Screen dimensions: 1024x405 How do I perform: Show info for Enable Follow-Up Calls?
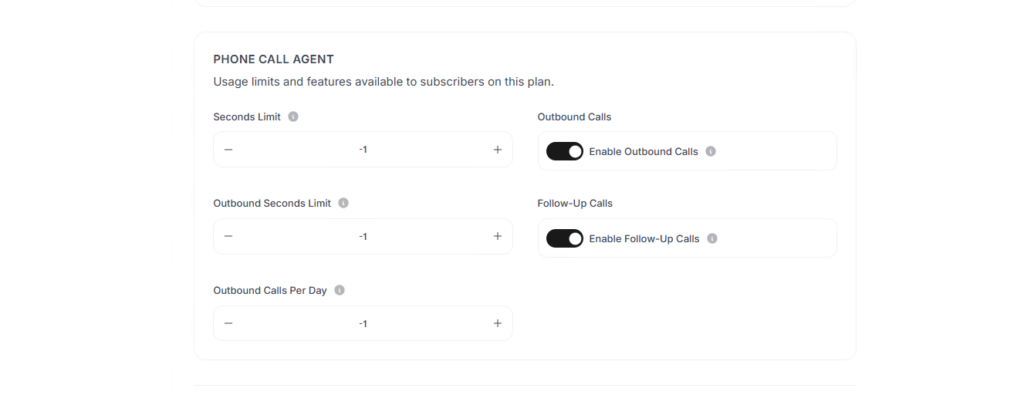[x=712, y=238]
